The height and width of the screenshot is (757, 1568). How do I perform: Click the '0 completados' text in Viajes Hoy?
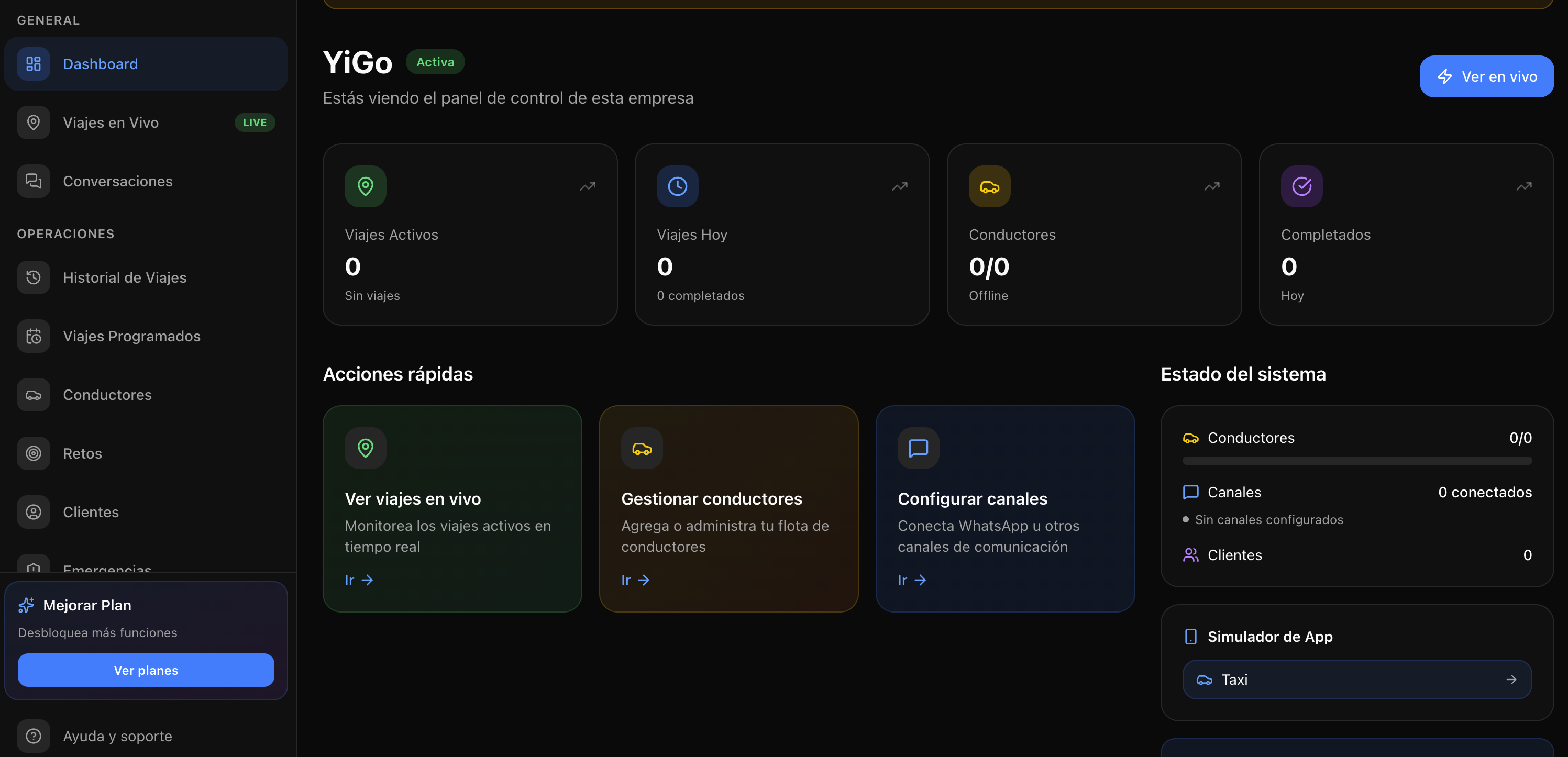click(701, 296)
